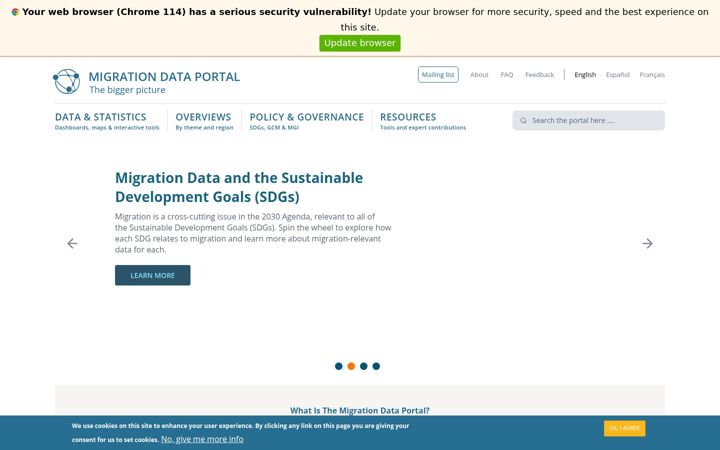
Task: Click 'By theme and region' subtitle
Action: point(204,128)
